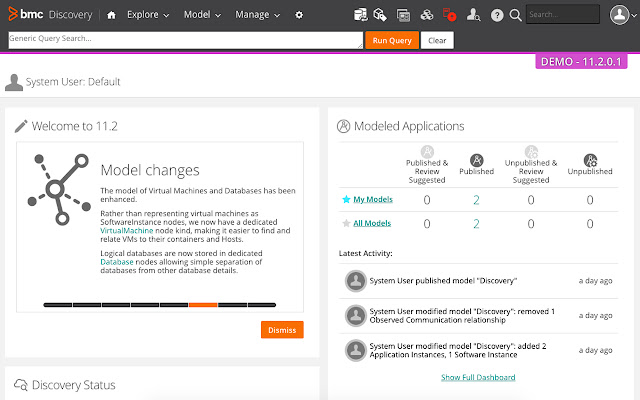Viewport: 640px width, 400px height.
Task: Click the red discovery stop icon
Action: [450, 15]
